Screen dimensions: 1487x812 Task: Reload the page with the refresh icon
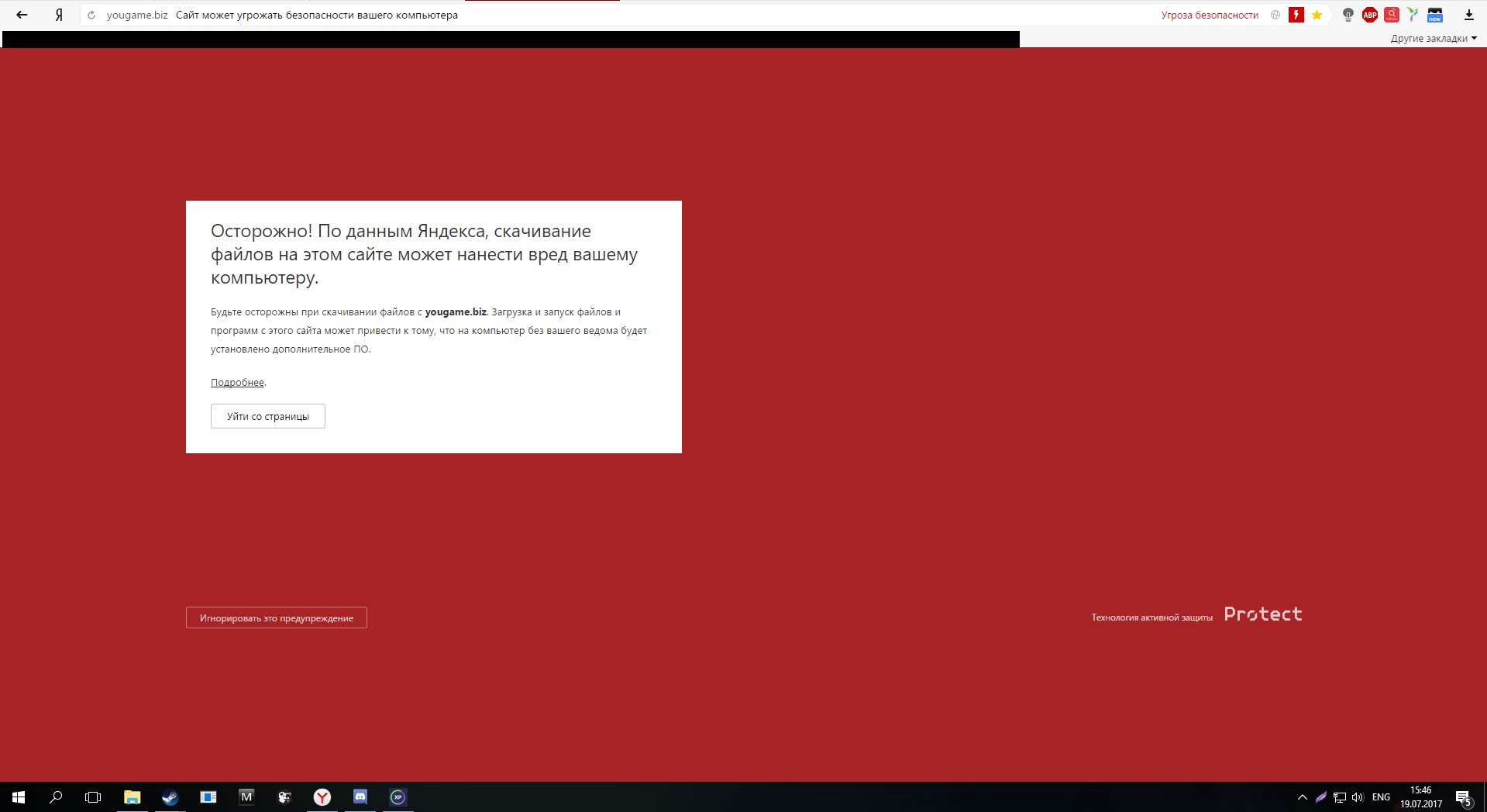pyautogui.click(x=91, y=15)
